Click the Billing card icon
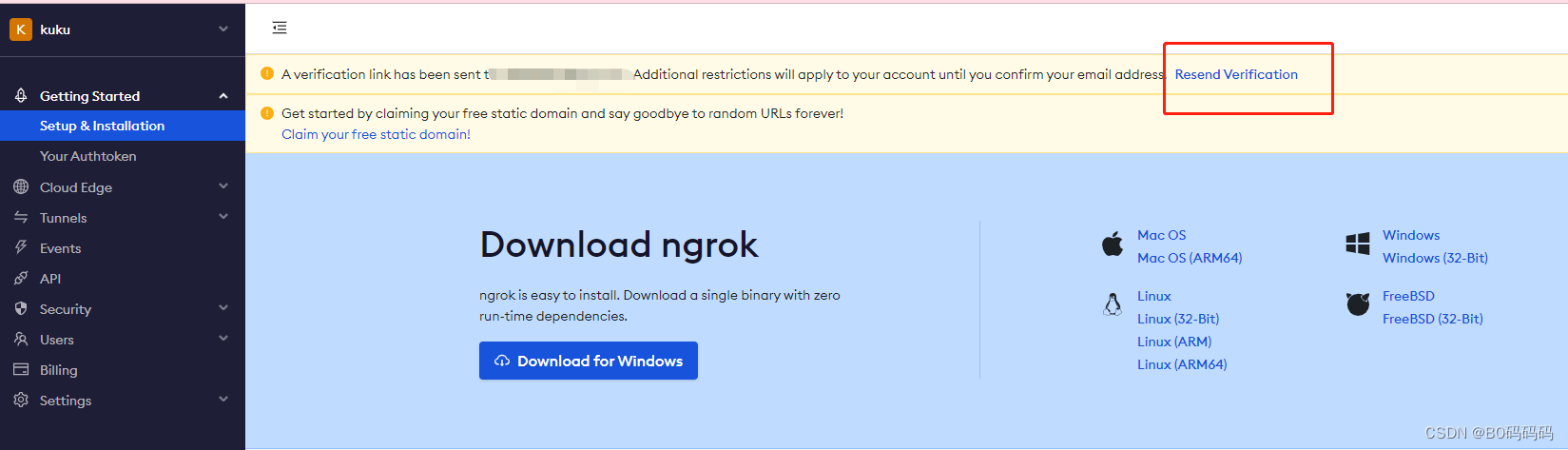1568x450 pixels. [21, 369]
